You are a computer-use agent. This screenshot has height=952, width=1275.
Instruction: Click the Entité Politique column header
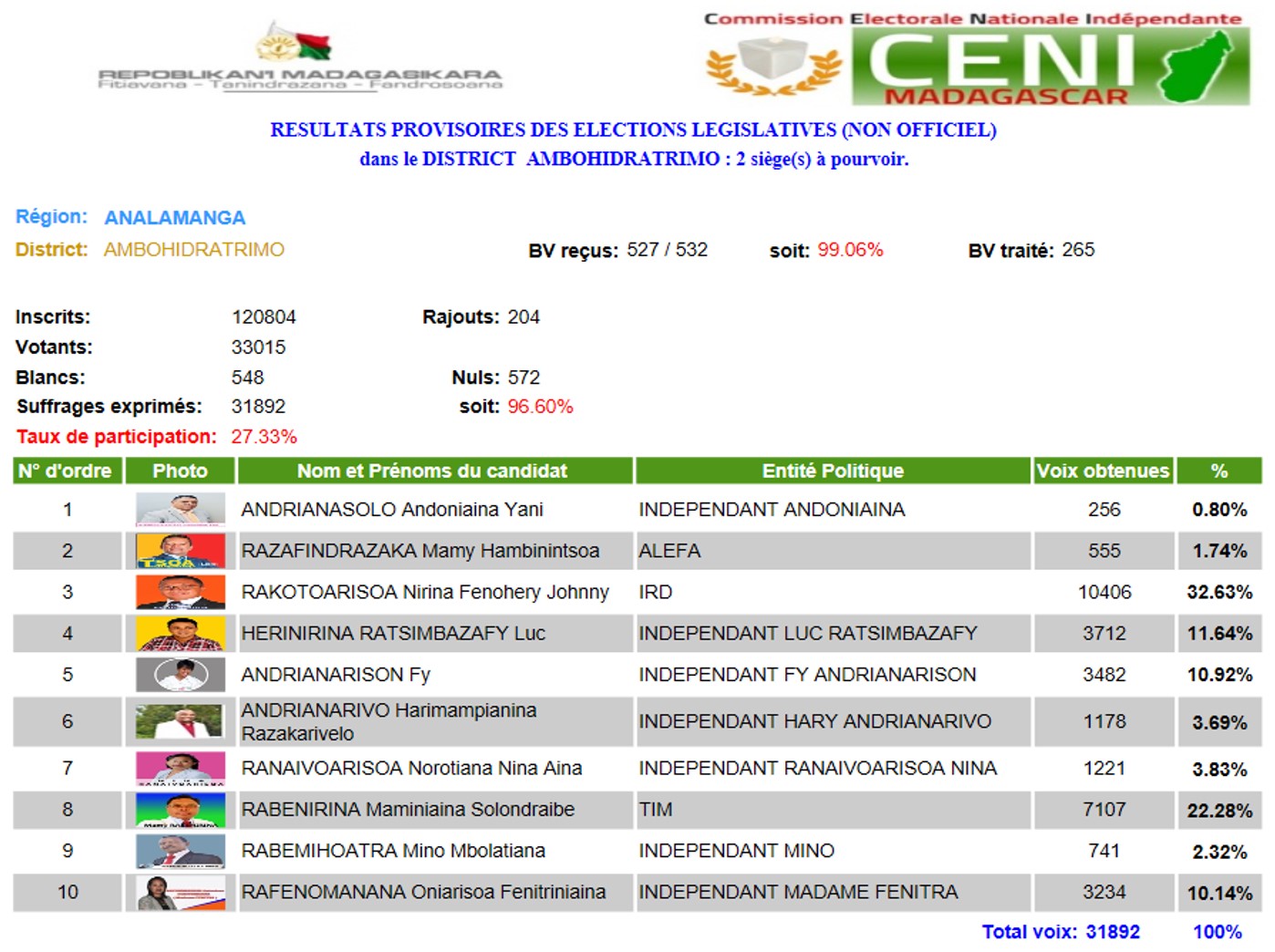tap(833, 471)
